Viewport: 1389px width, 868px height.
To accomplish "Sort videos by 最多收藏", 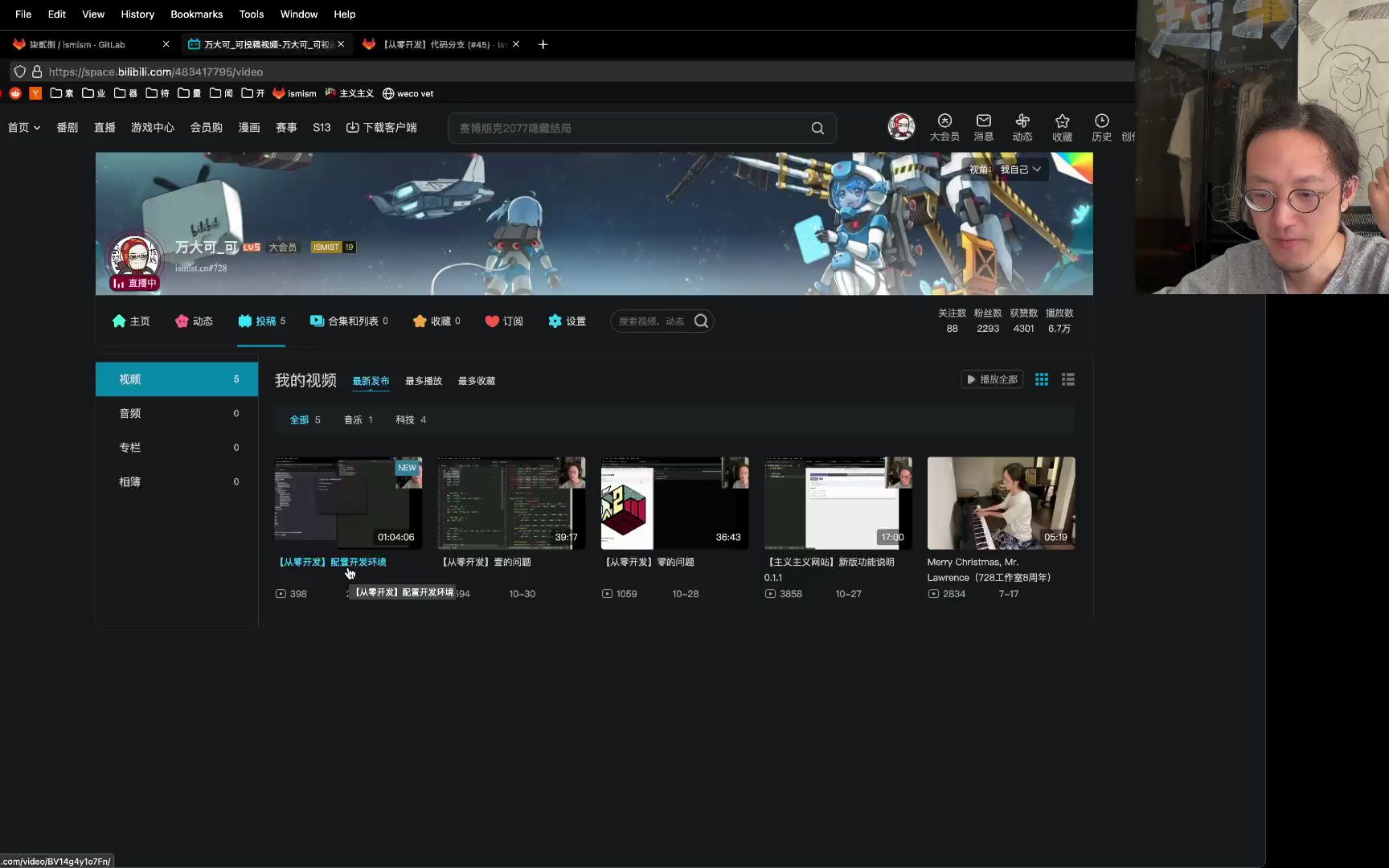I will pos(477,381).
